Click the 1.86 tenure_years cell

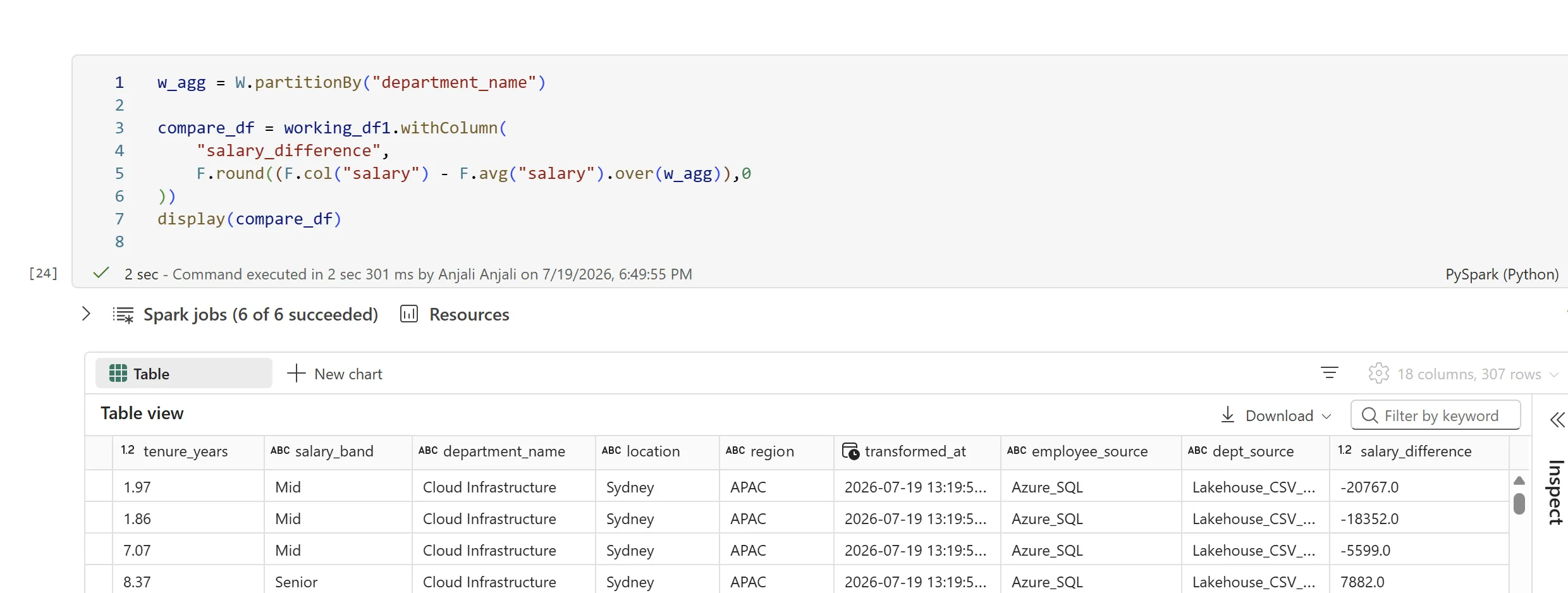point(188,518)
